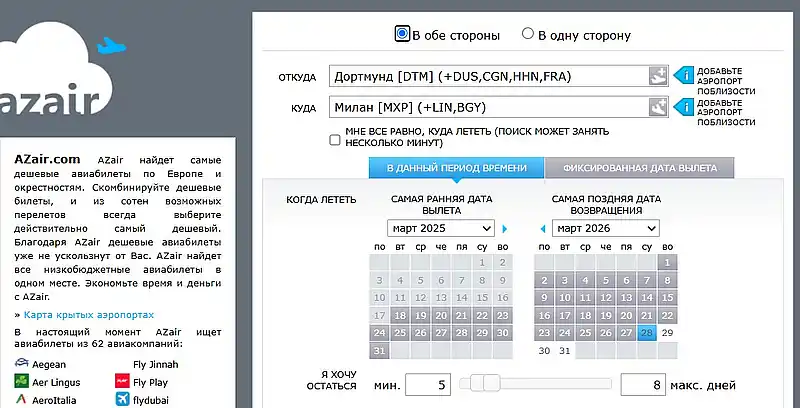Click the Fly Play airline logo
Image resolution: width=800 pixels, height=408 pixels.
122,381
